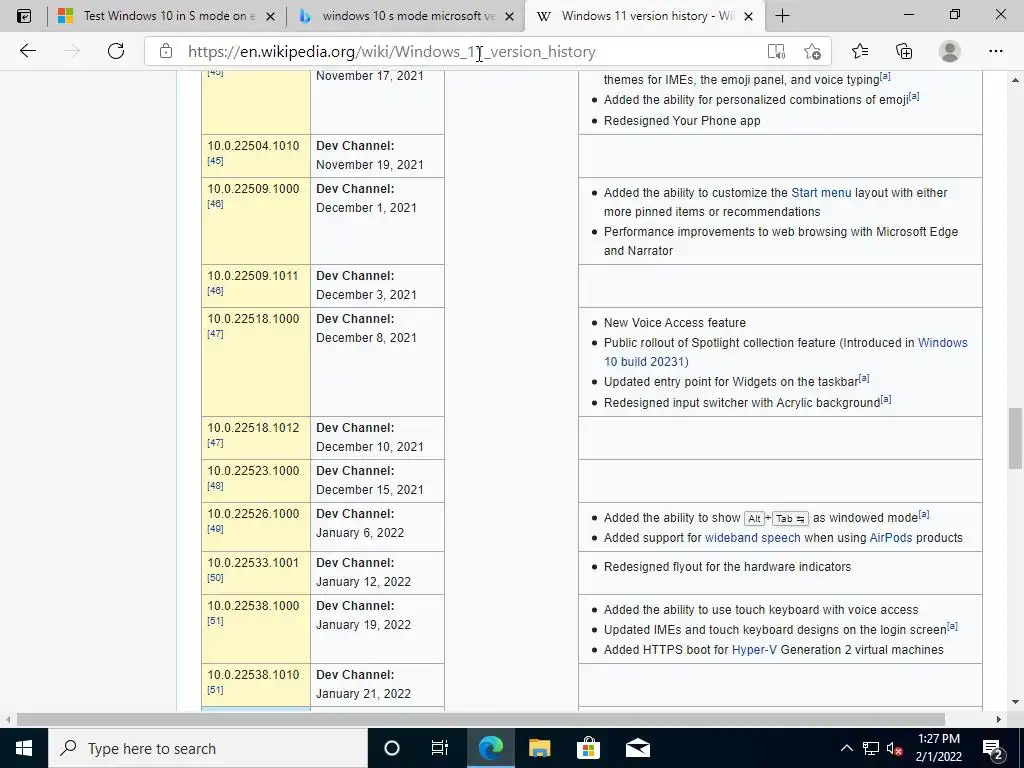
Task: Open the tab actions menu icon
Action: tap(24, 16)
